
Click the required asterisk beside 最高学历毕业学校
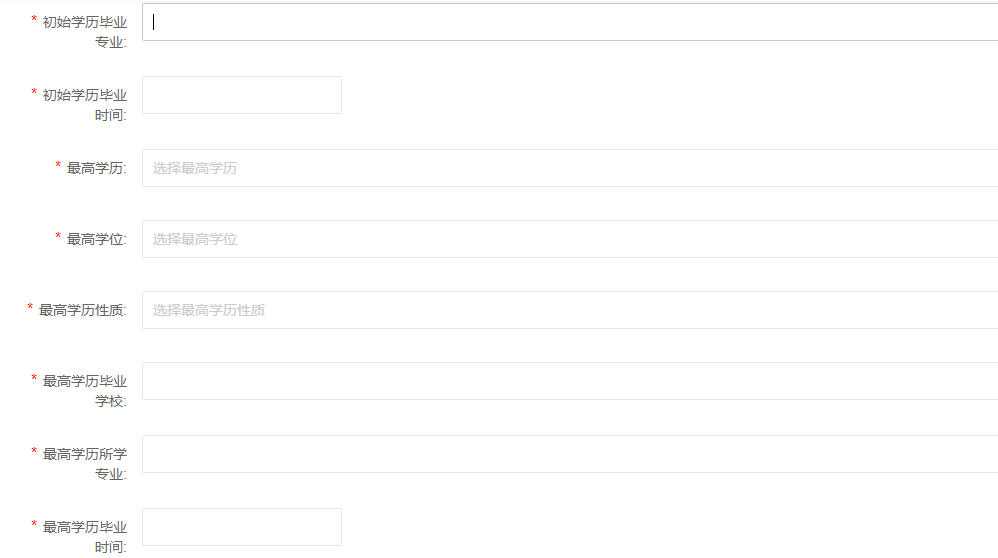pos(34,379)
